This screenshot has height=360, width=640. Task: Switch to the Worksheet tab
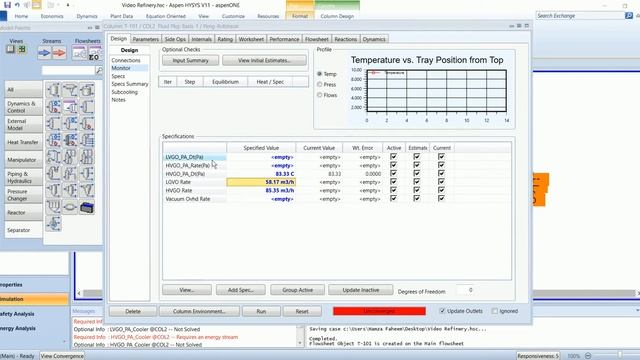(x=251, y=39)
